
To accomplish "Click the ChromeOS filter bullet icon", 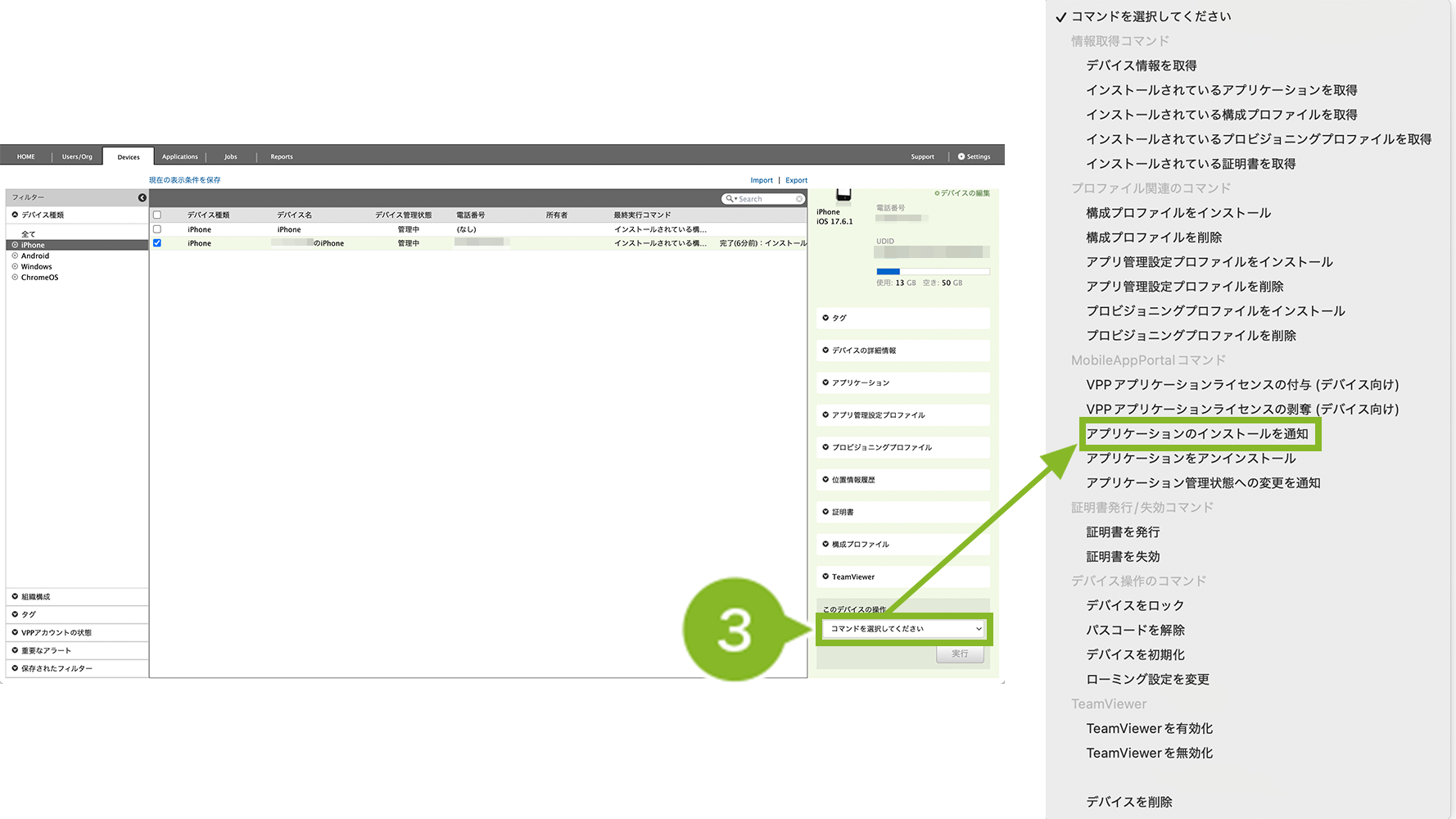I will click(15, 277).
